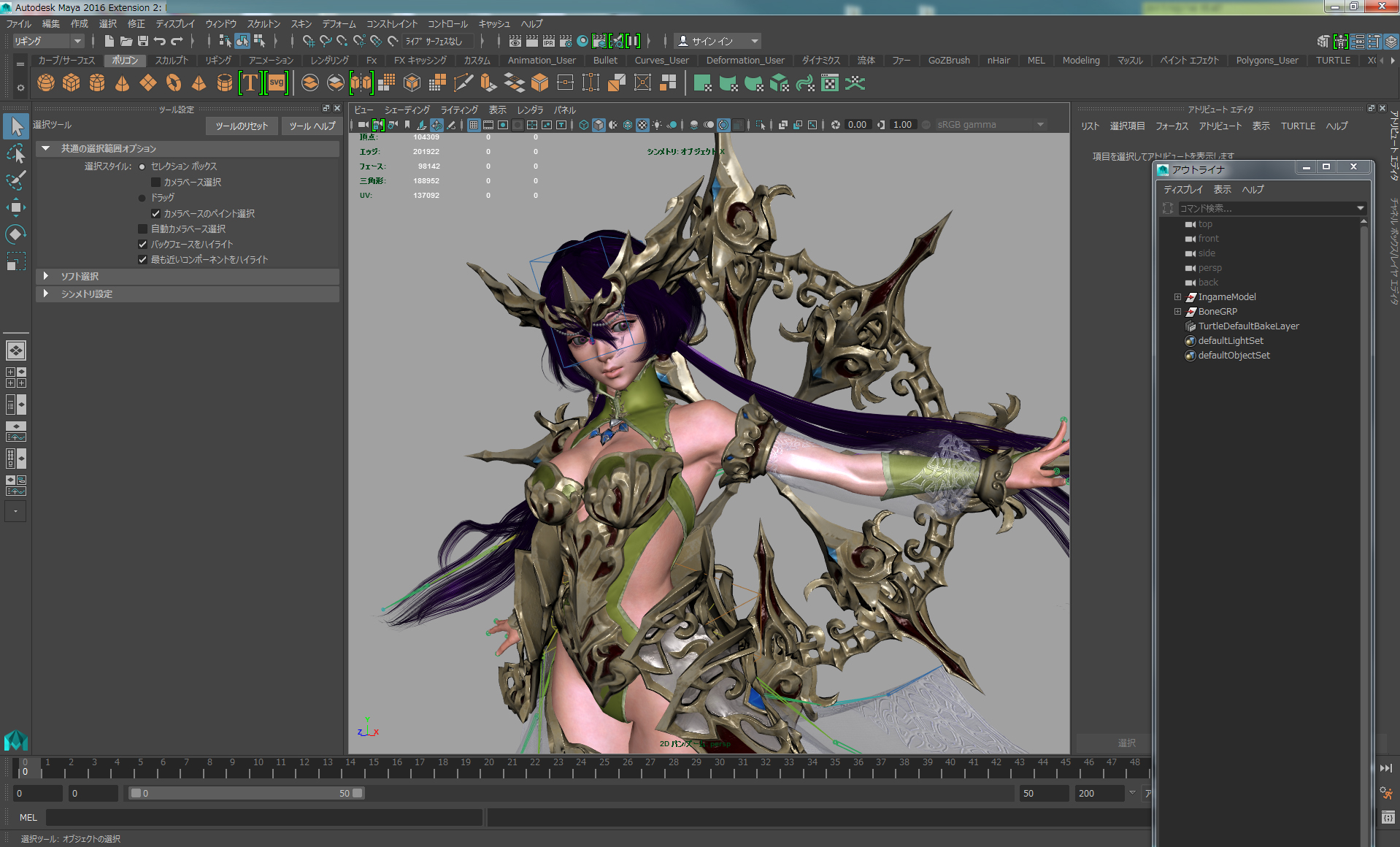Viewport: 1400px width, 847px height.
Task: Uncheck カメラベースのペイント選択 checkbox
Action: [155, 213]
